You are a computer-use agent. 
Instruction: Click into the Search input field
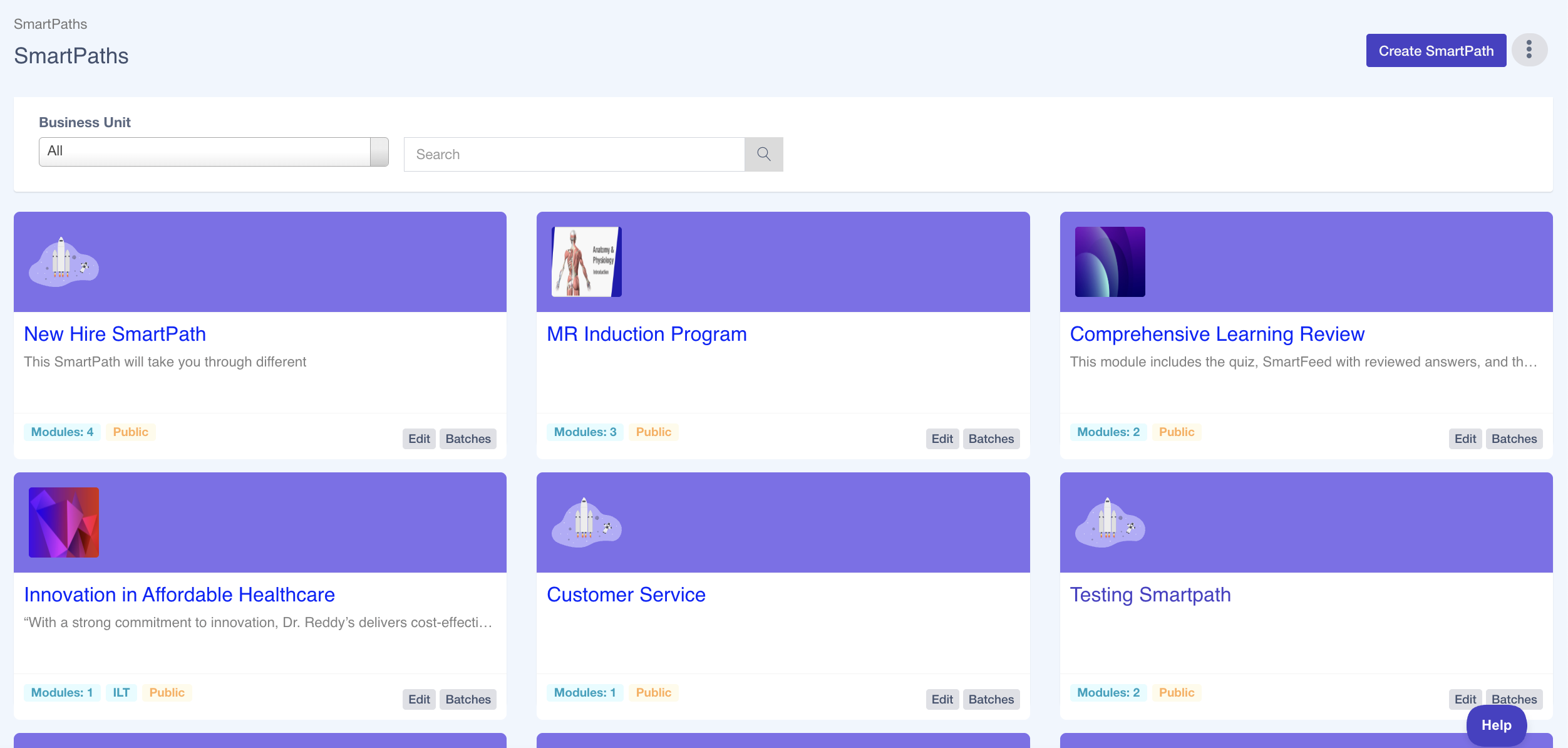tap(574, 154)
